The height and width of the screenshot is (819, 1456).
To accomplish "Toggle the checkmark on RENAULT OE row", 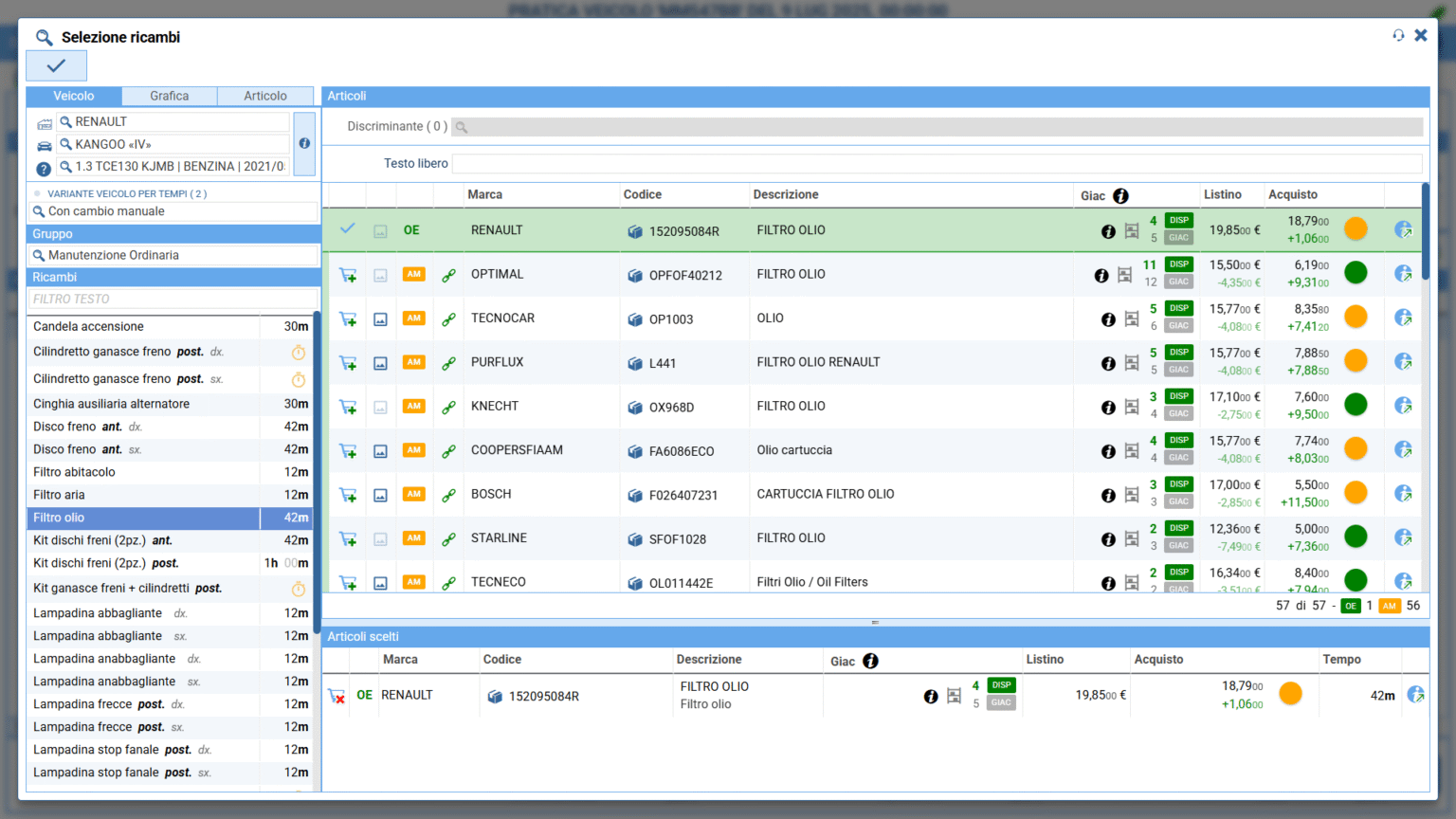I will click(348, 229).
